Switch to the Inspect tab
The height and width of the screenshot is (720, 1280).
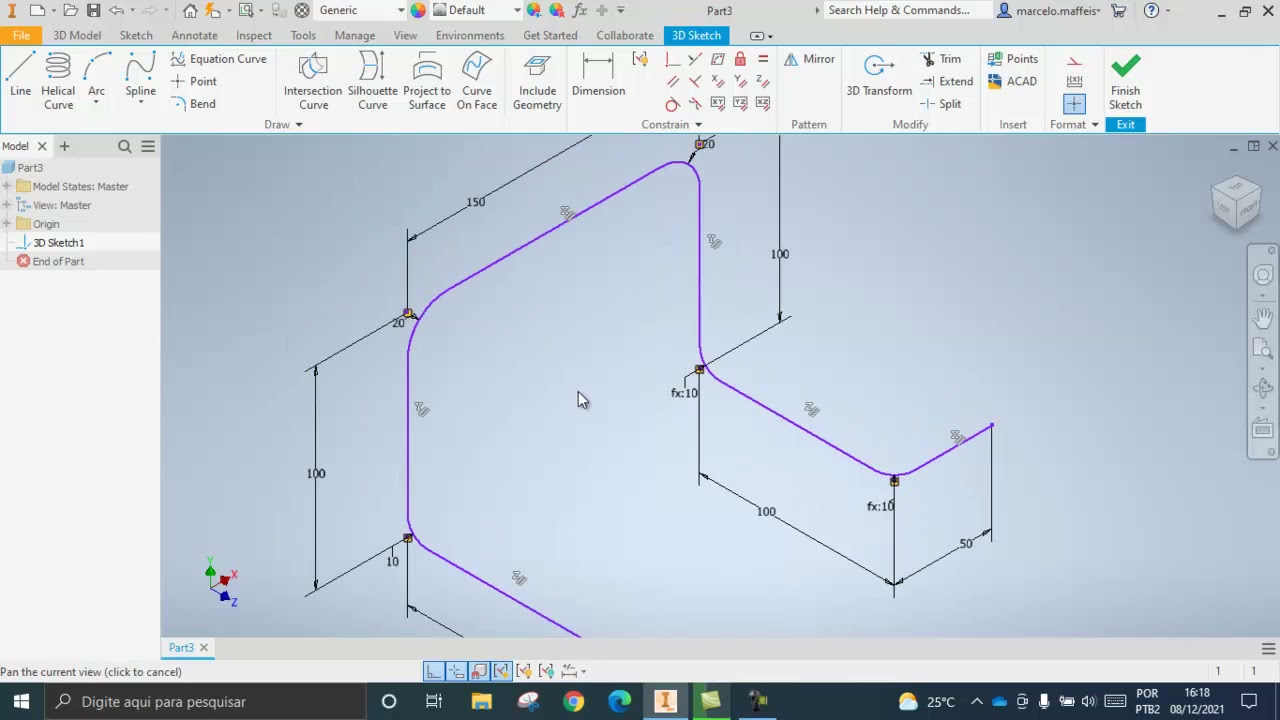tap(253, 35)
